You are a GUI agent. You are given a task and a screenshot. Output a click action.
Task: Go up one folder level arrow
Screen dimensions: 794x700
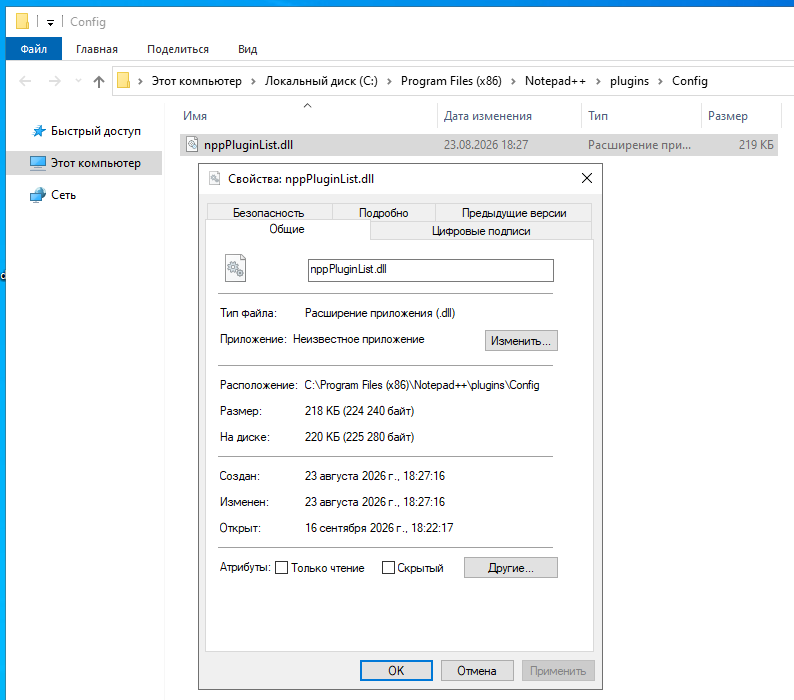point(99,81)
